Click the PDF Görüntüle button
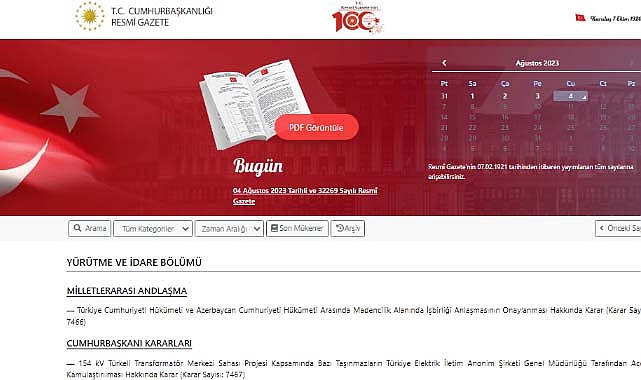This screenshot has width=641, height=380. [x=316, y=127]
